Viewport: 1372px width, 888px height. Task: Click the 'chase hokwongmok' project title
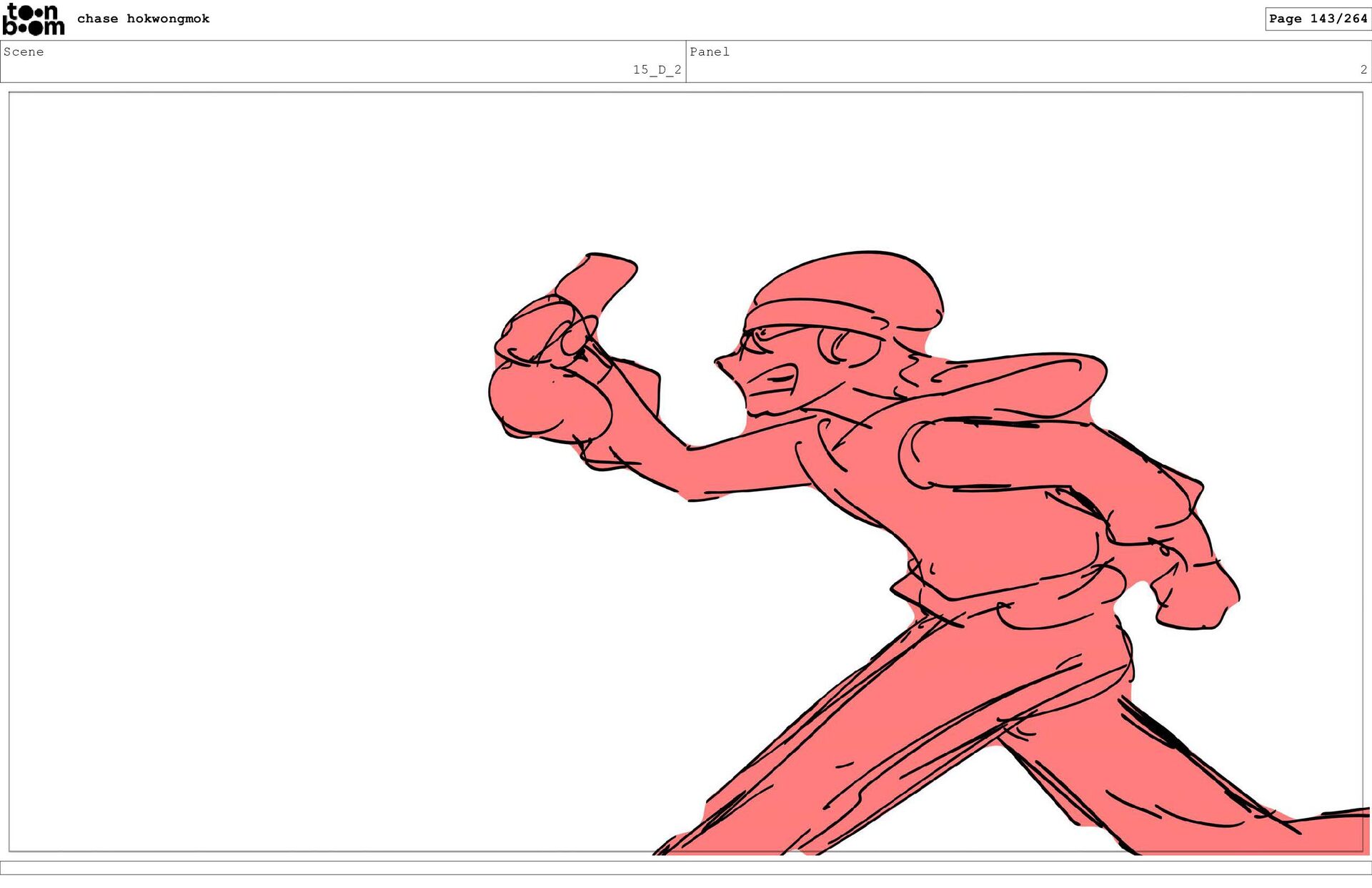tap(143, 19)
